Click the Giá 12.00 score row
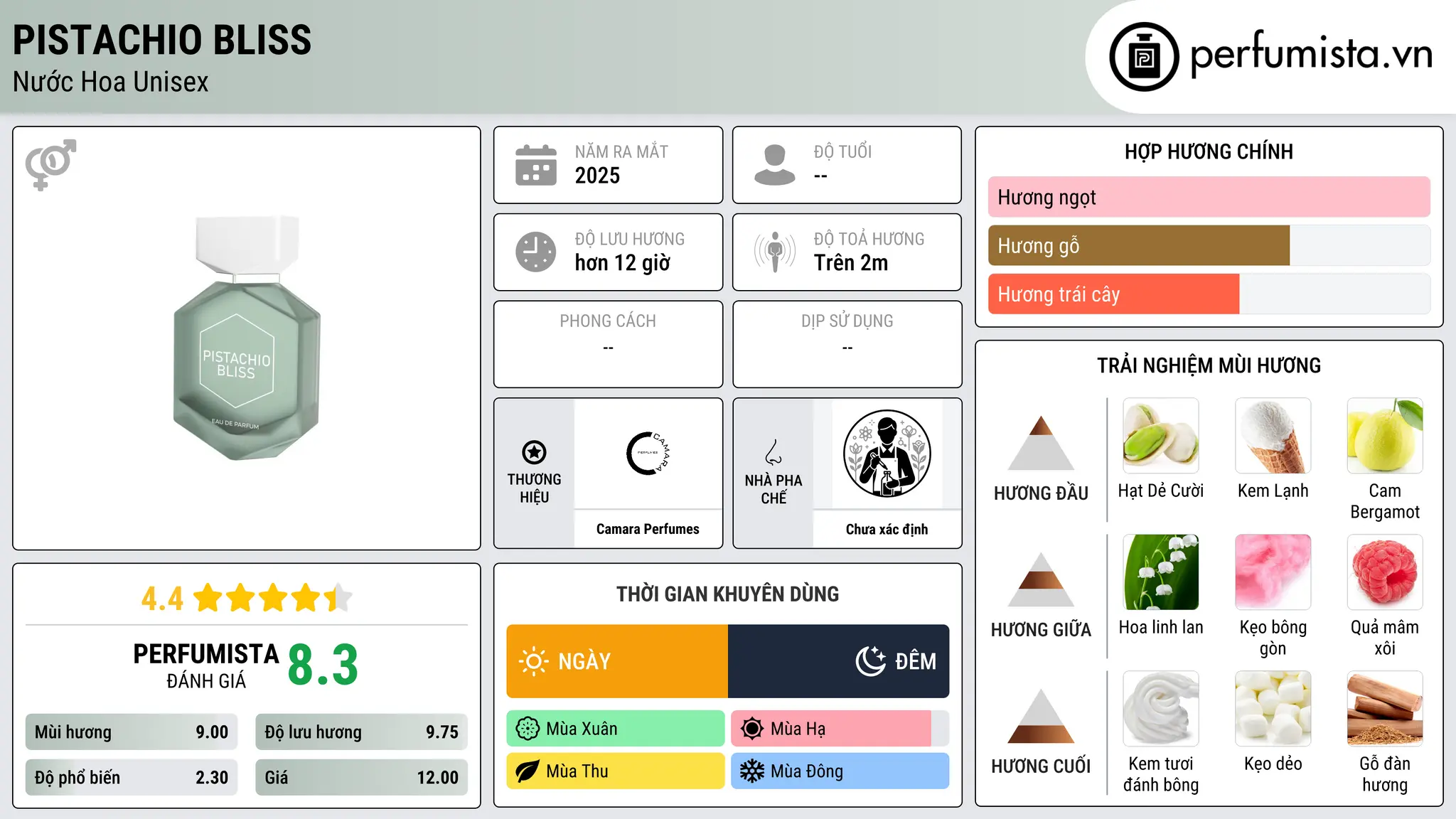Viewport: 1456px width, 819px height. pos(362,778)
